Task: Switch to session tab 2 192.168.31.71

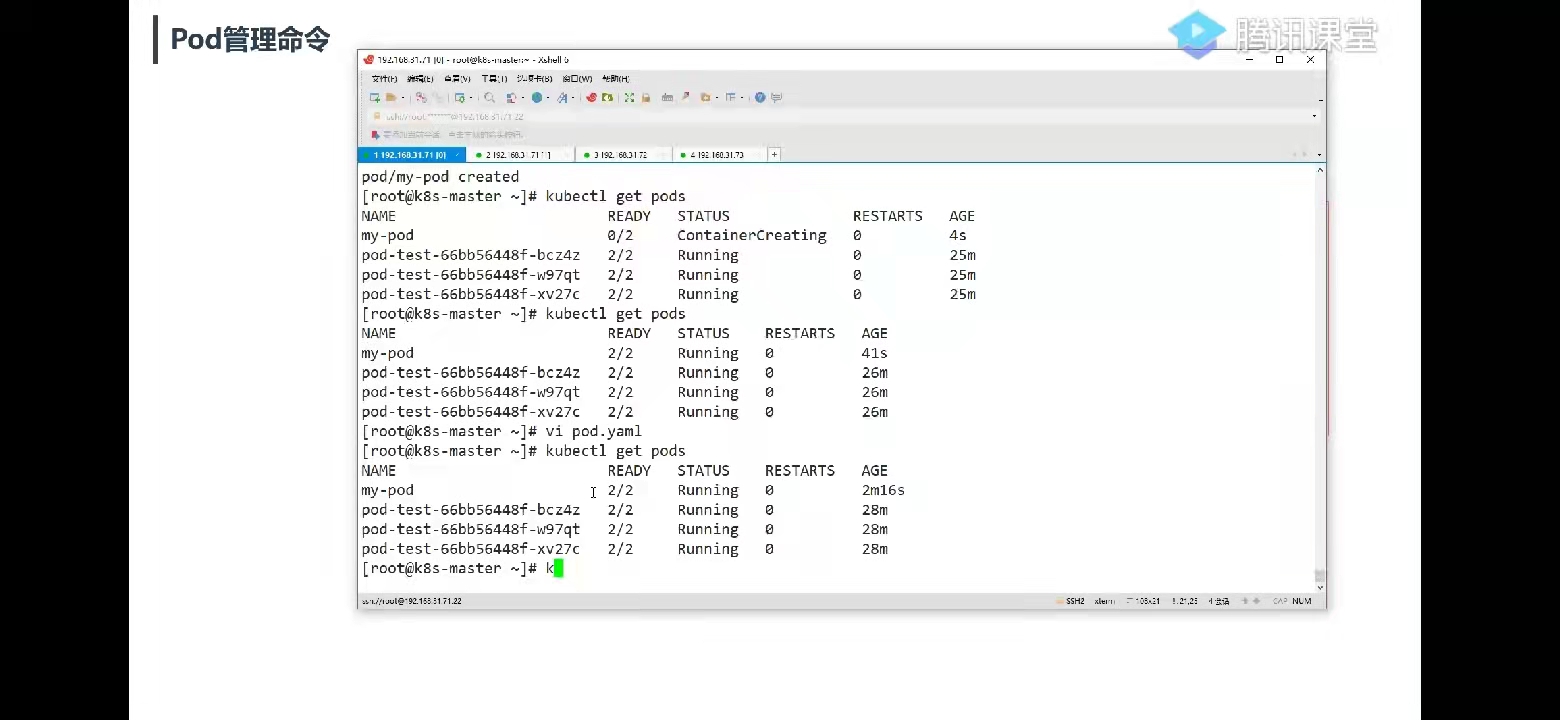Action: coord(520,155)
